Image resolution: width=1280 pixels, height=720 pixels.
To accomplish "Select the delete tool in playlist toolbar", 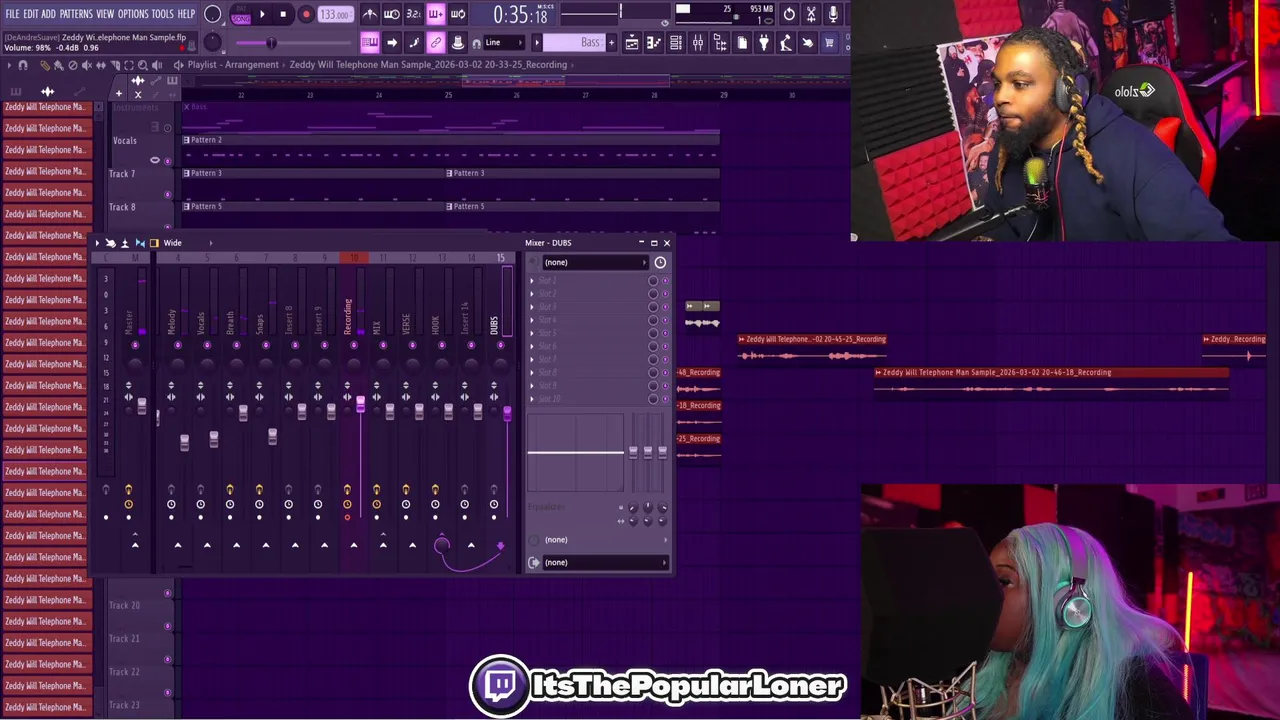I will [x=73, y=65].
